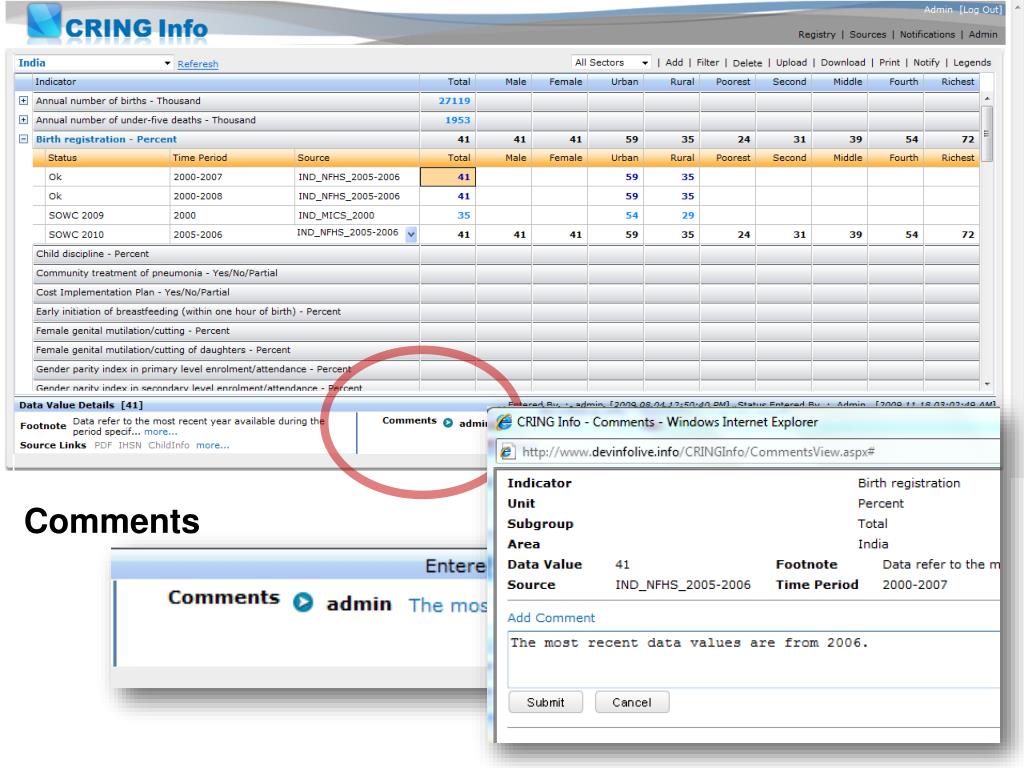Click the Refresh link
Viewport: 1024px width, 768px height.
point(198,64)
